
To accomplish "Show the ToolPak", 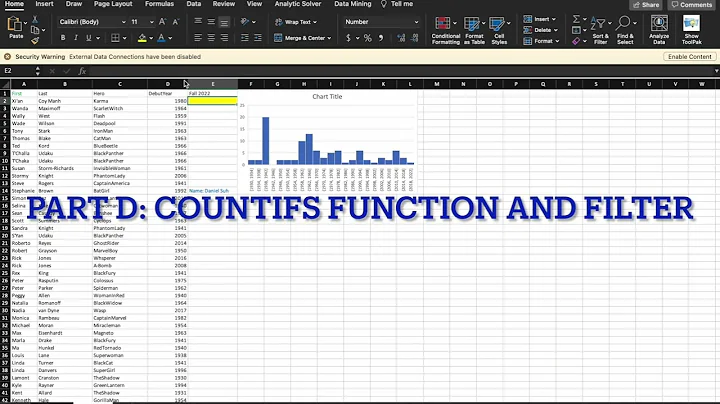I will coord(692,30).
